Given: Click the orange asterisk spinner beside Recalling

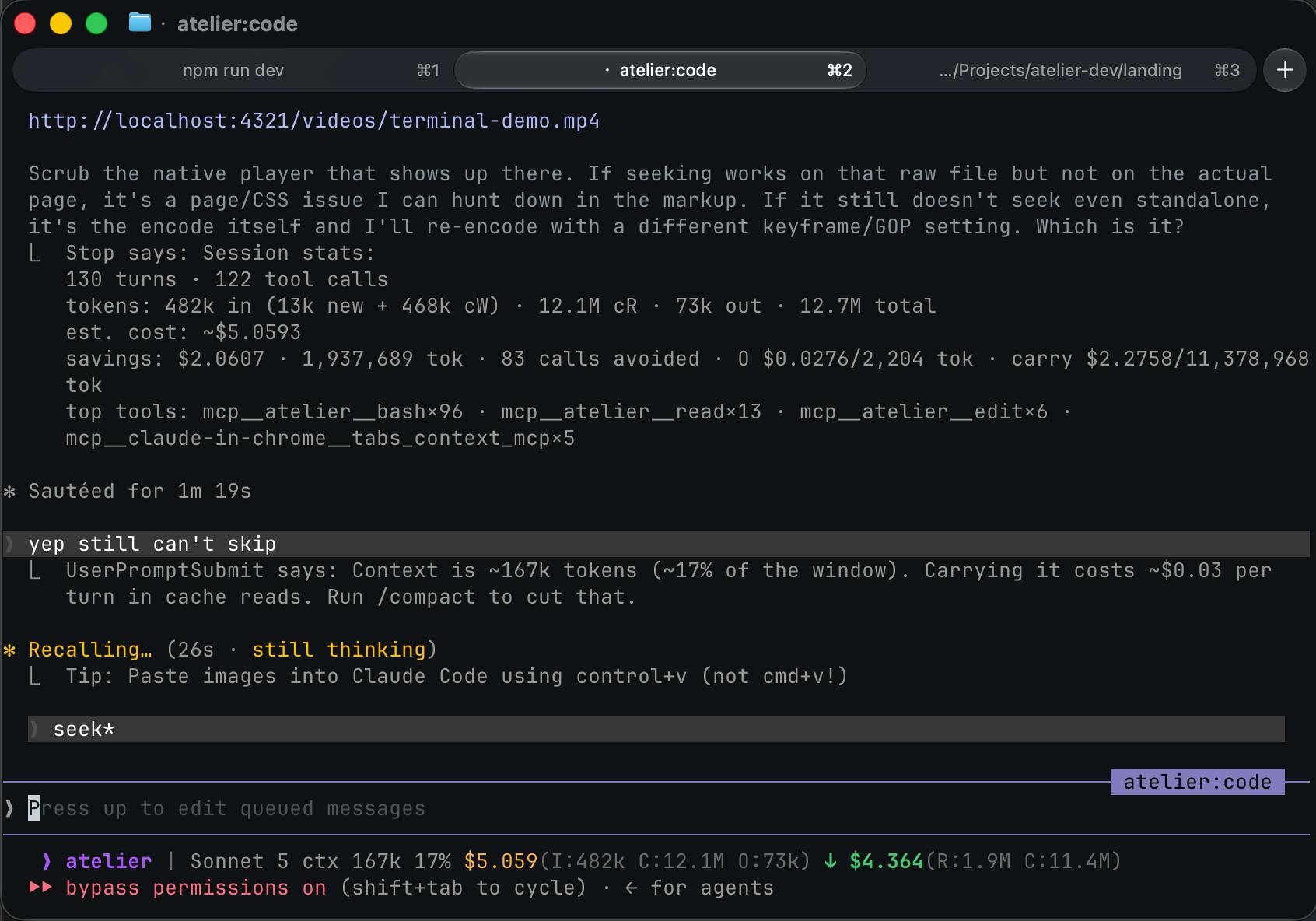Looking at the screenshot, I should point(9,650).
